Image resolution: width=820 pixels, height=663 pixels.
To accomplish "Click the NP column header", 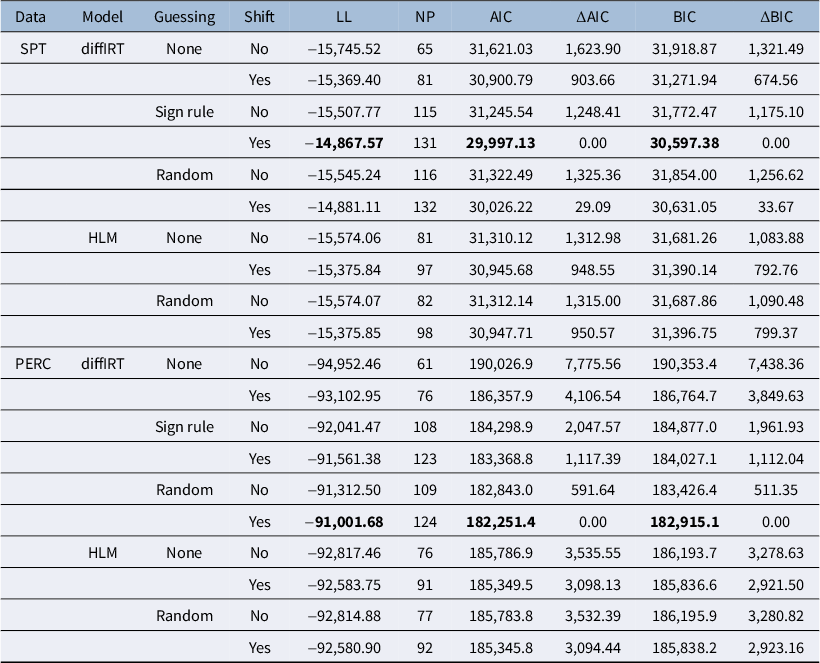I will click(x=425, y=17).
